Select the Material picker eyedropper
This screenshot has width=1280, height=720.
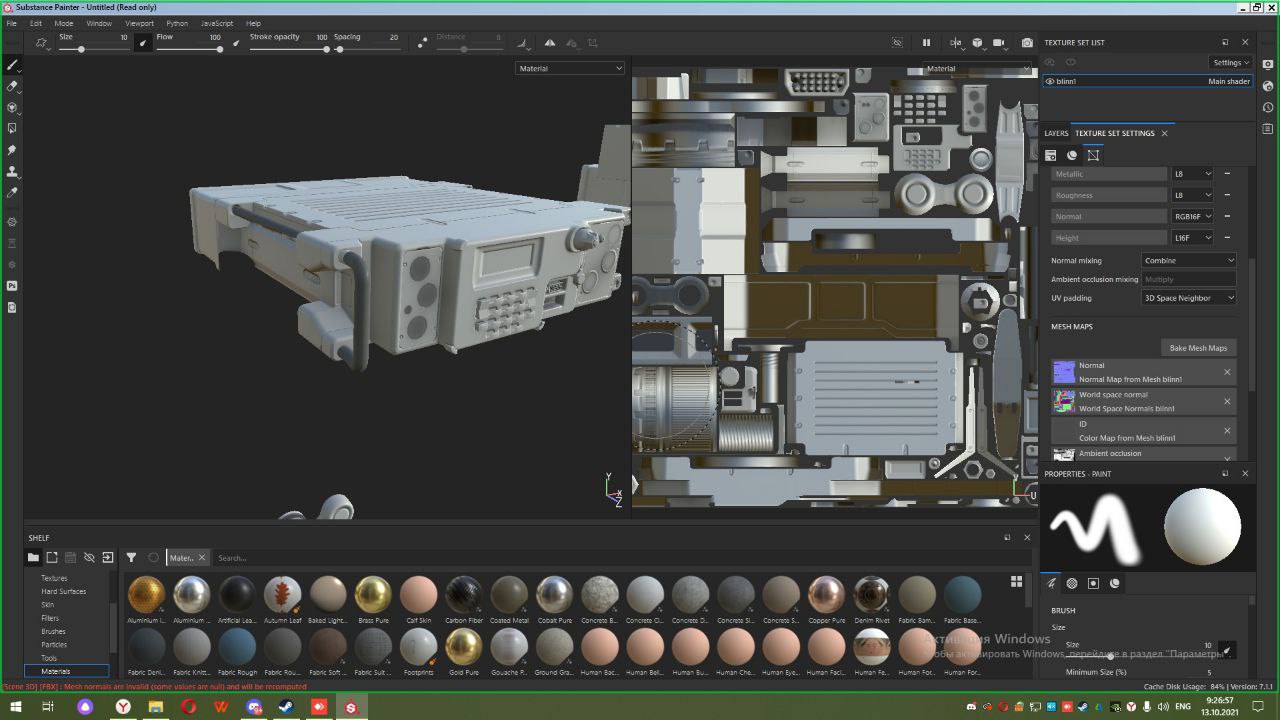(x=12, y=192)
